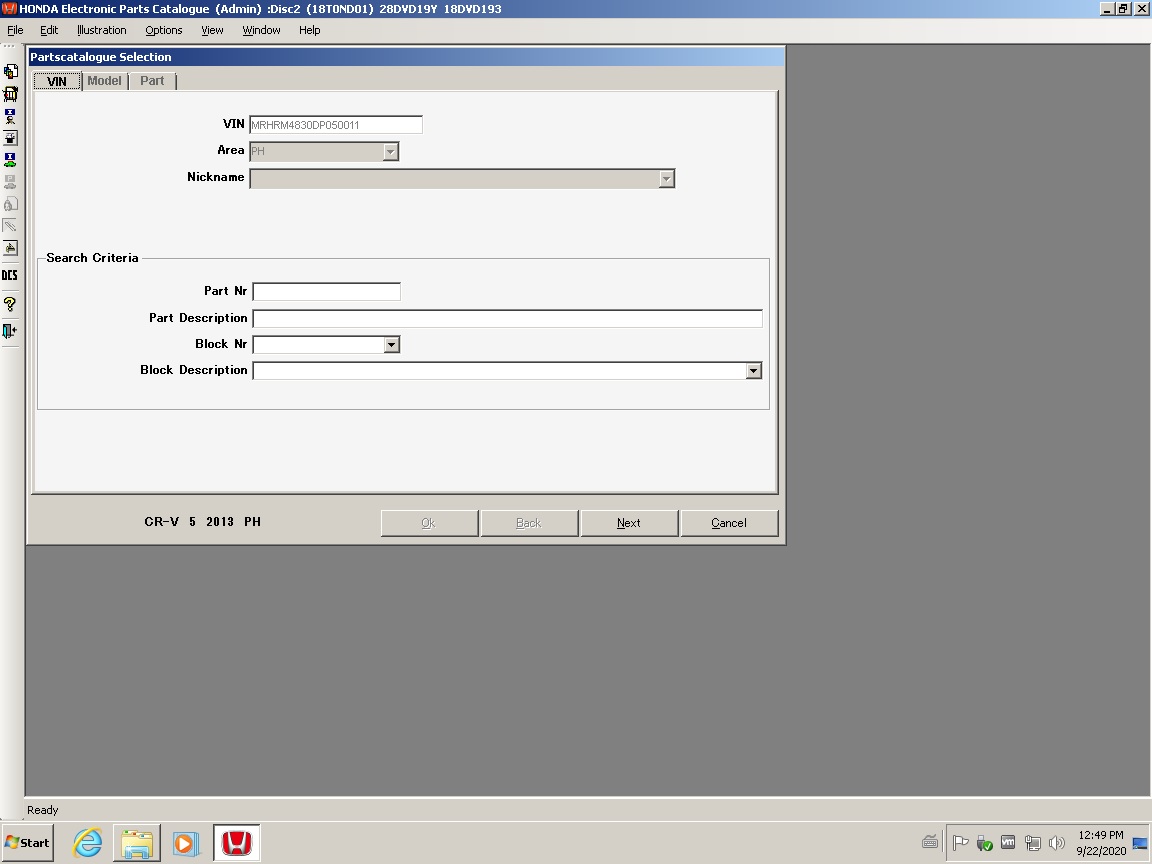The width and height of the screenshot is (1152, 864).
Task: Switch to the Part tab
Action: (152, 81)
